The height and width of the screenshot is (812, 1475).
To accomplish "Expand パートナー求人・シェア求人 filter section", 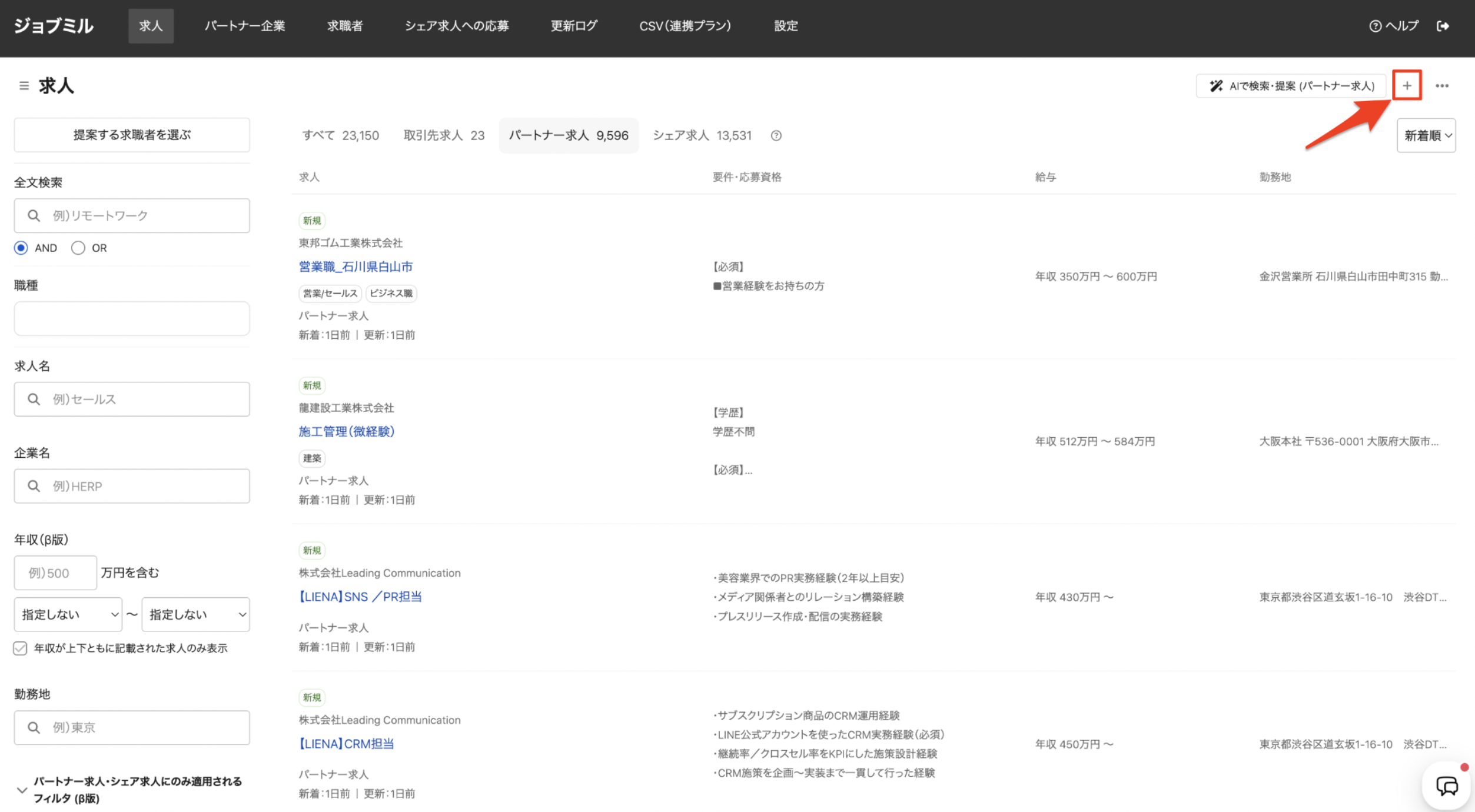I will click(22, 790).
